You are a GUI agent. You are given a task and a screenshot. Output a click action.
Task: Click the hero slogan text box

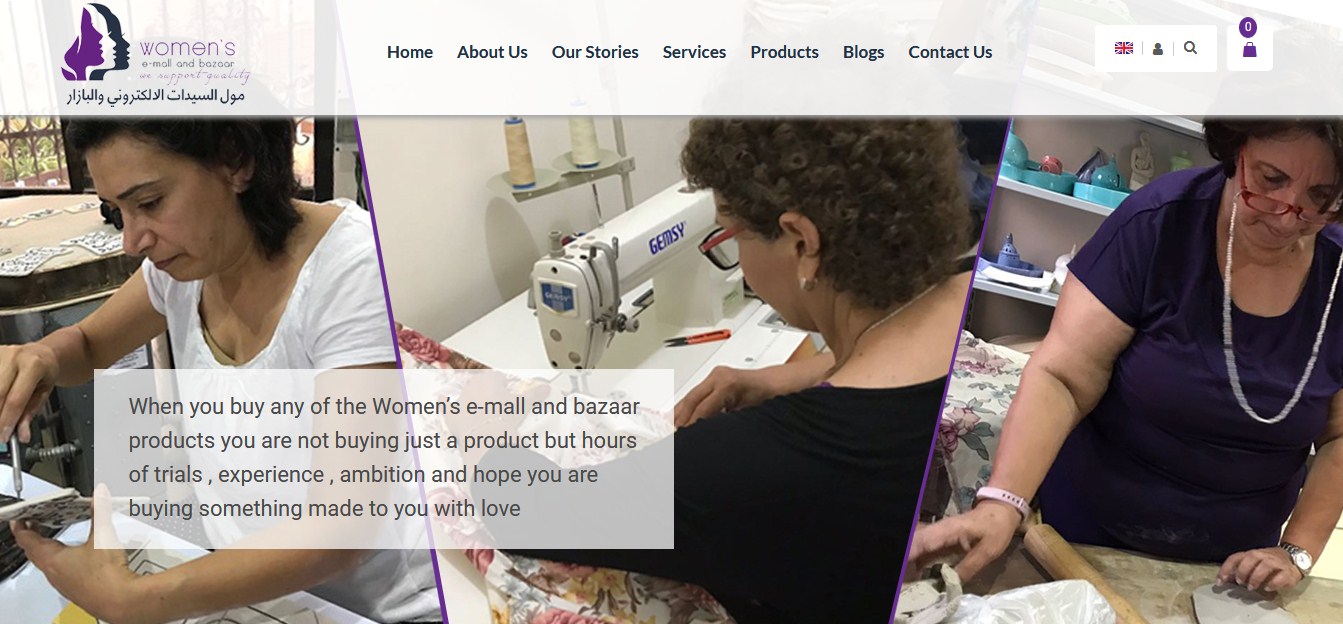tap(384, 459)
